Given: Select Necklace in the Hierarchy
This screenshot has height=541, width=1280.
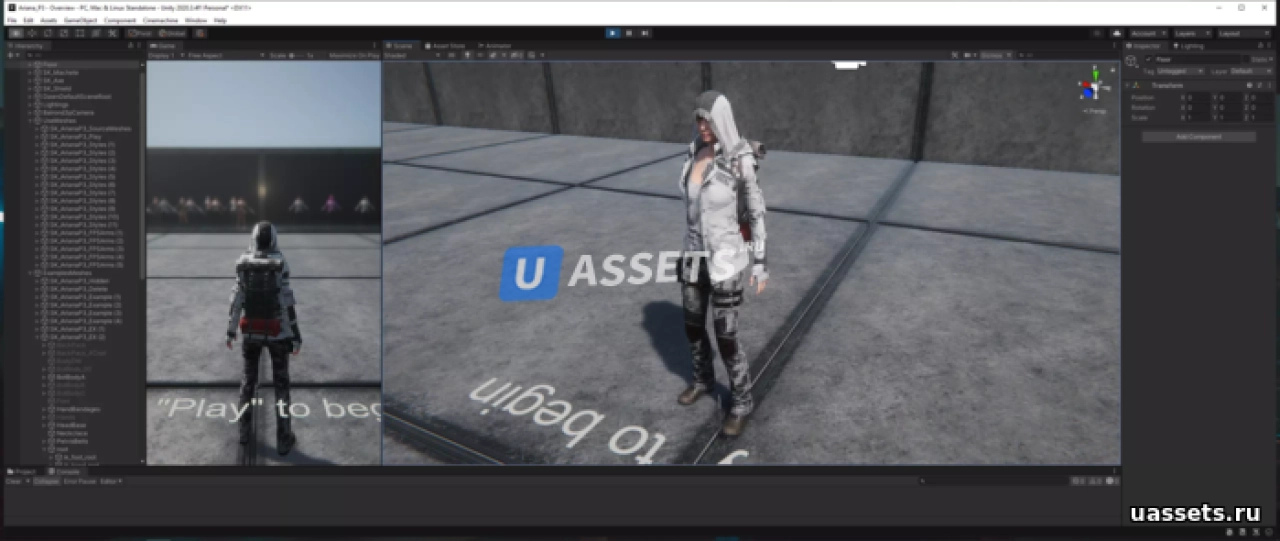Looking at the screenshot, I should point(71,433).
